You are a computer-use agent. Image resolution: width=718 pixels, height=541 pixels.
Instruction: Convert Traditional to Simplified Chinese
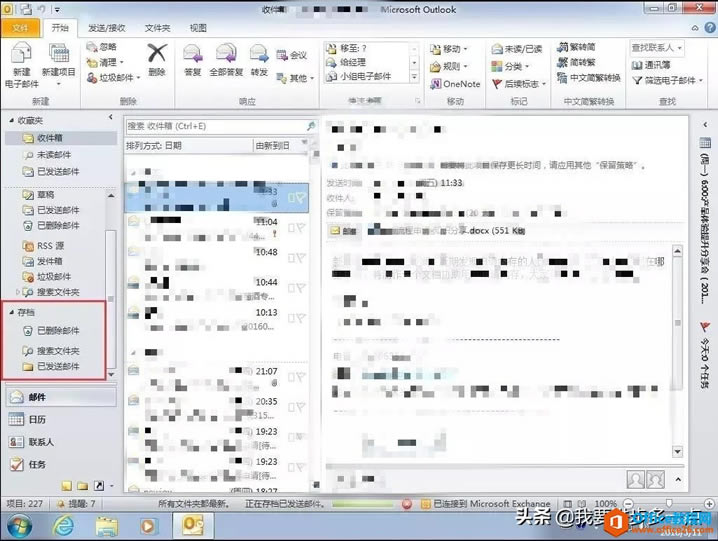pos(576,46)
